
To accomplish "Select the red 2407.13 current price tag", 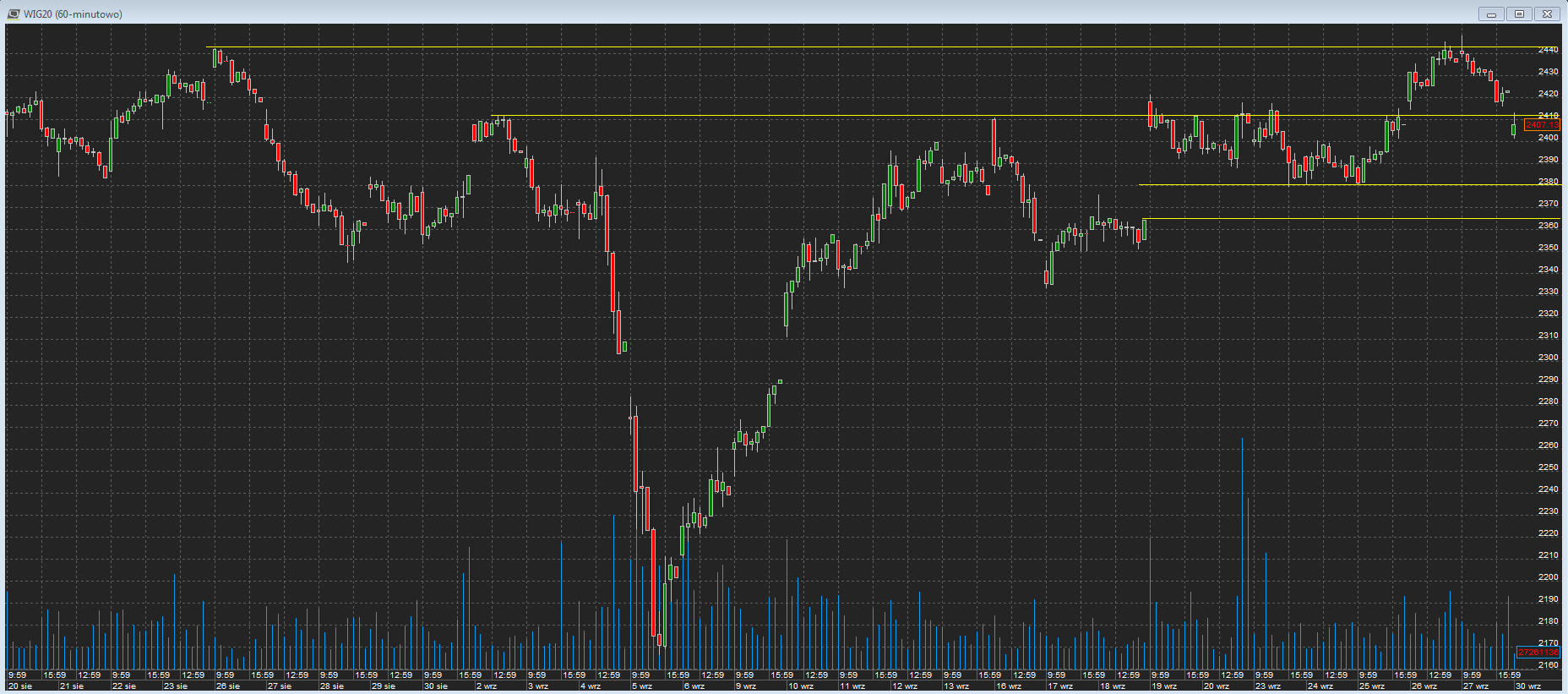I will pos(1543,125).
